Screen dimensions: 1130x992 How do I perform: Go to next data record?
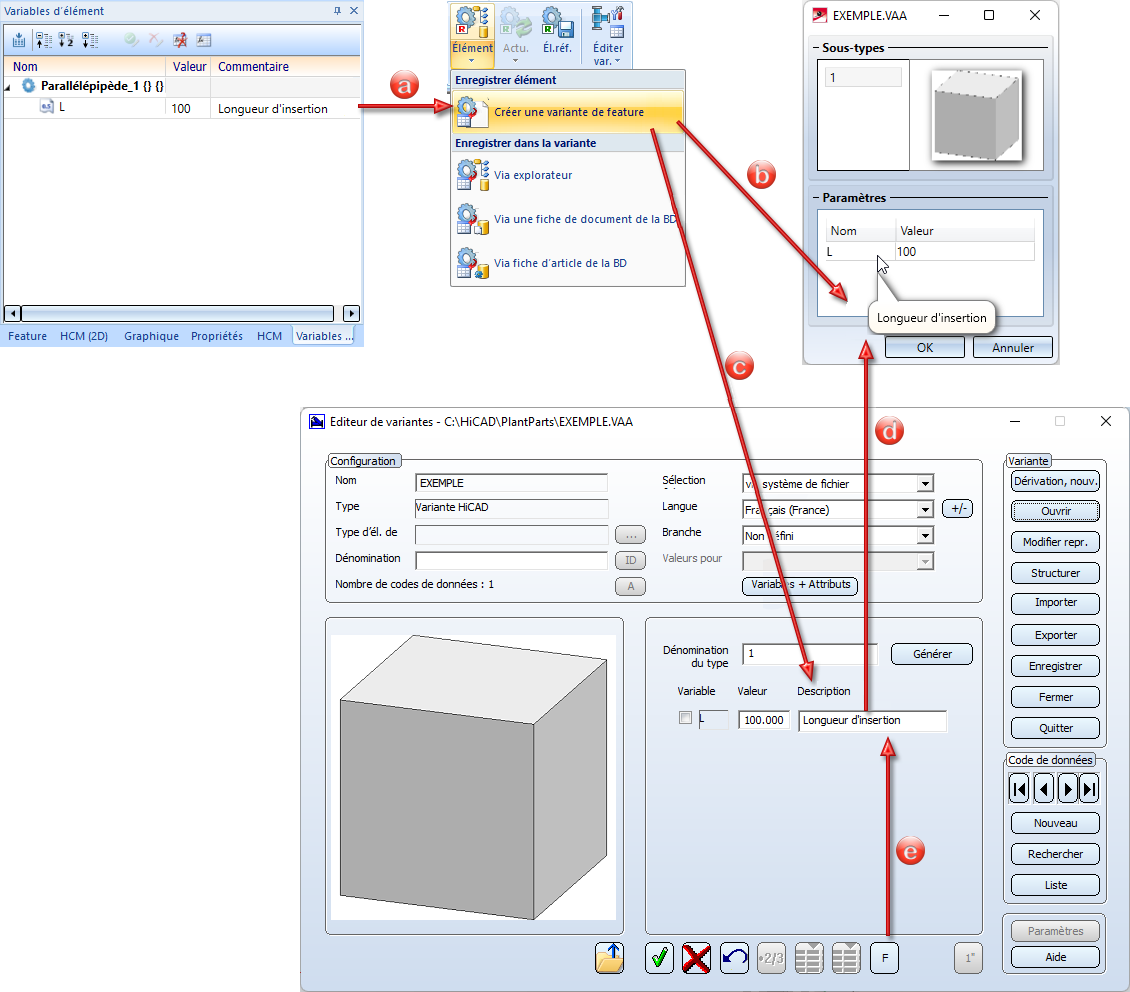click(1067, 789)
